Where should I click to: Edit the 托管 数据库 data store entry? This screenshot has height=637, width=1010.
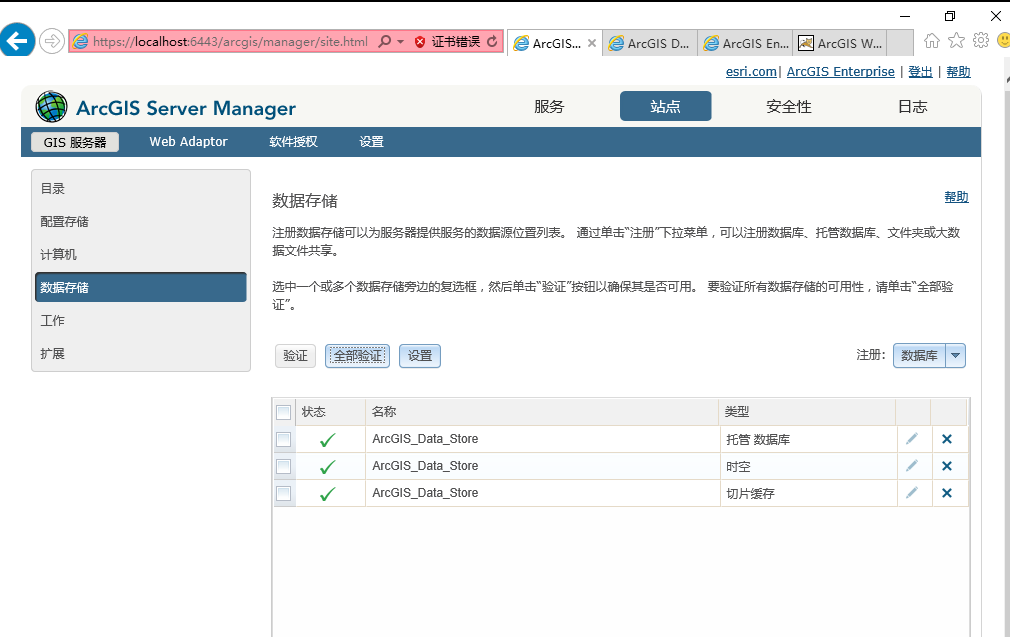point(912,439)
